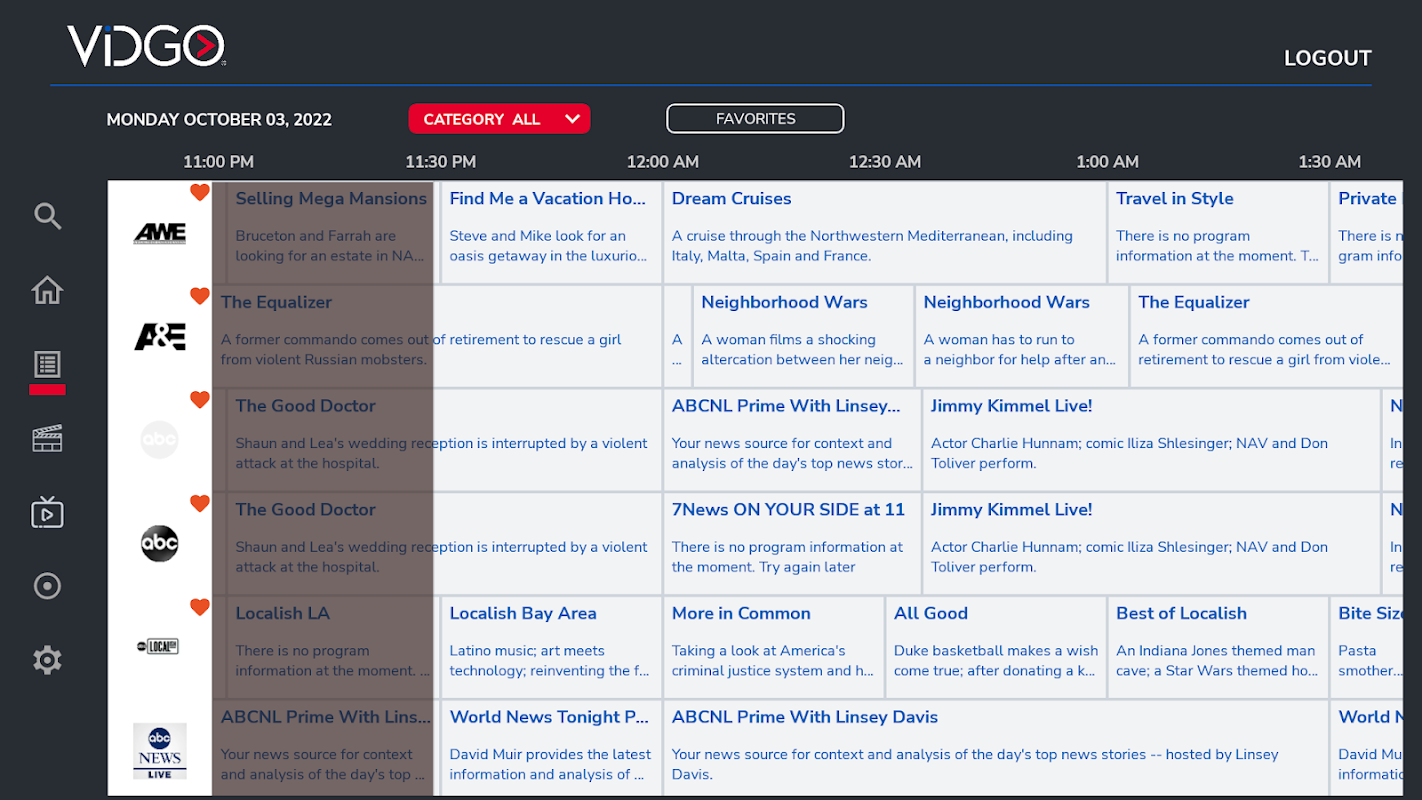
Task: Open the Best of Localish program
Action: coord(1217,647)
